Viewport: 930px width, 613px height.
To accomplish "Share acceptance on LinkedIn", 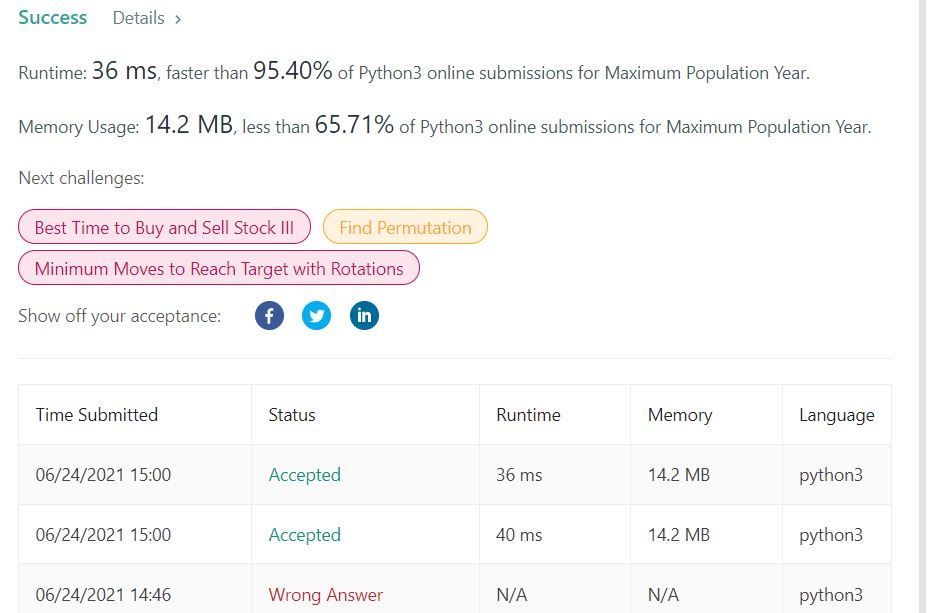I will [x=364, y=315].
